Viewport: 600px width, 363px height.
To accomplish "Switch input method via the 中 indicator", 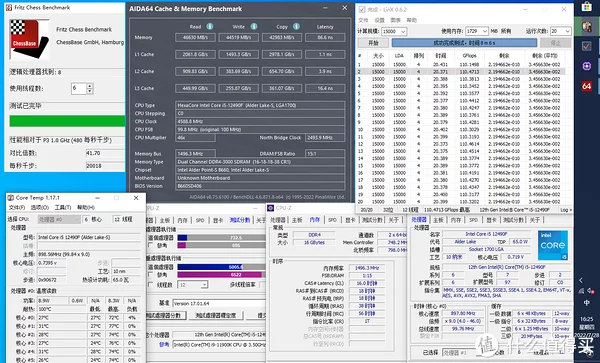I will 587,303.
